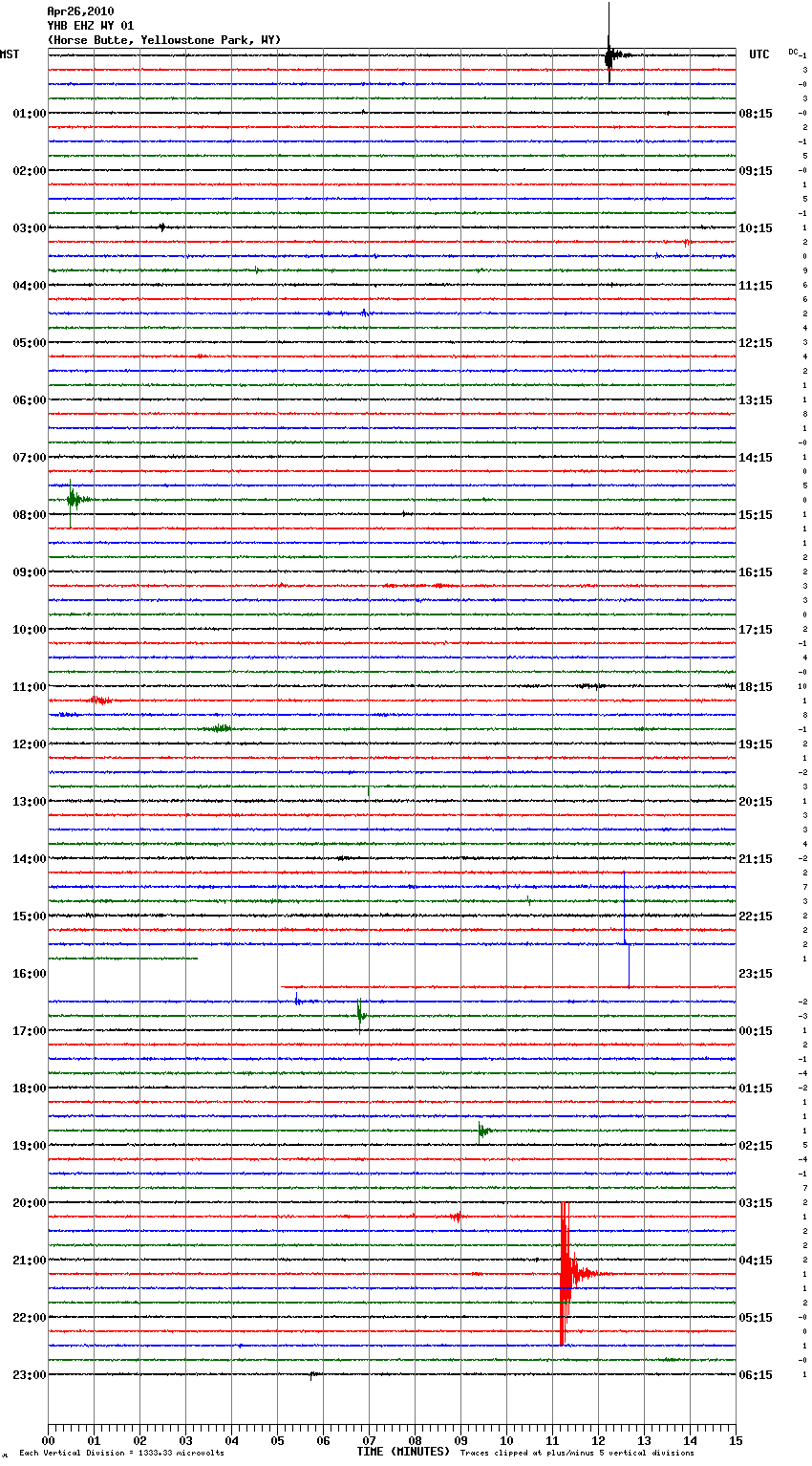The height and width of the screenshot is (1466, 812).
Task: Click the TIME (MINUTES) axis title
Action: (403, 1452)
